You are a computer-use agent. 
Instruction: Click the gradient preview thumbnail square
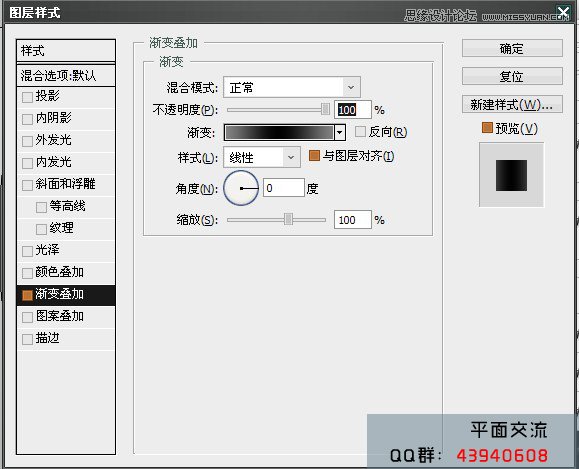[x=511, y=175]
